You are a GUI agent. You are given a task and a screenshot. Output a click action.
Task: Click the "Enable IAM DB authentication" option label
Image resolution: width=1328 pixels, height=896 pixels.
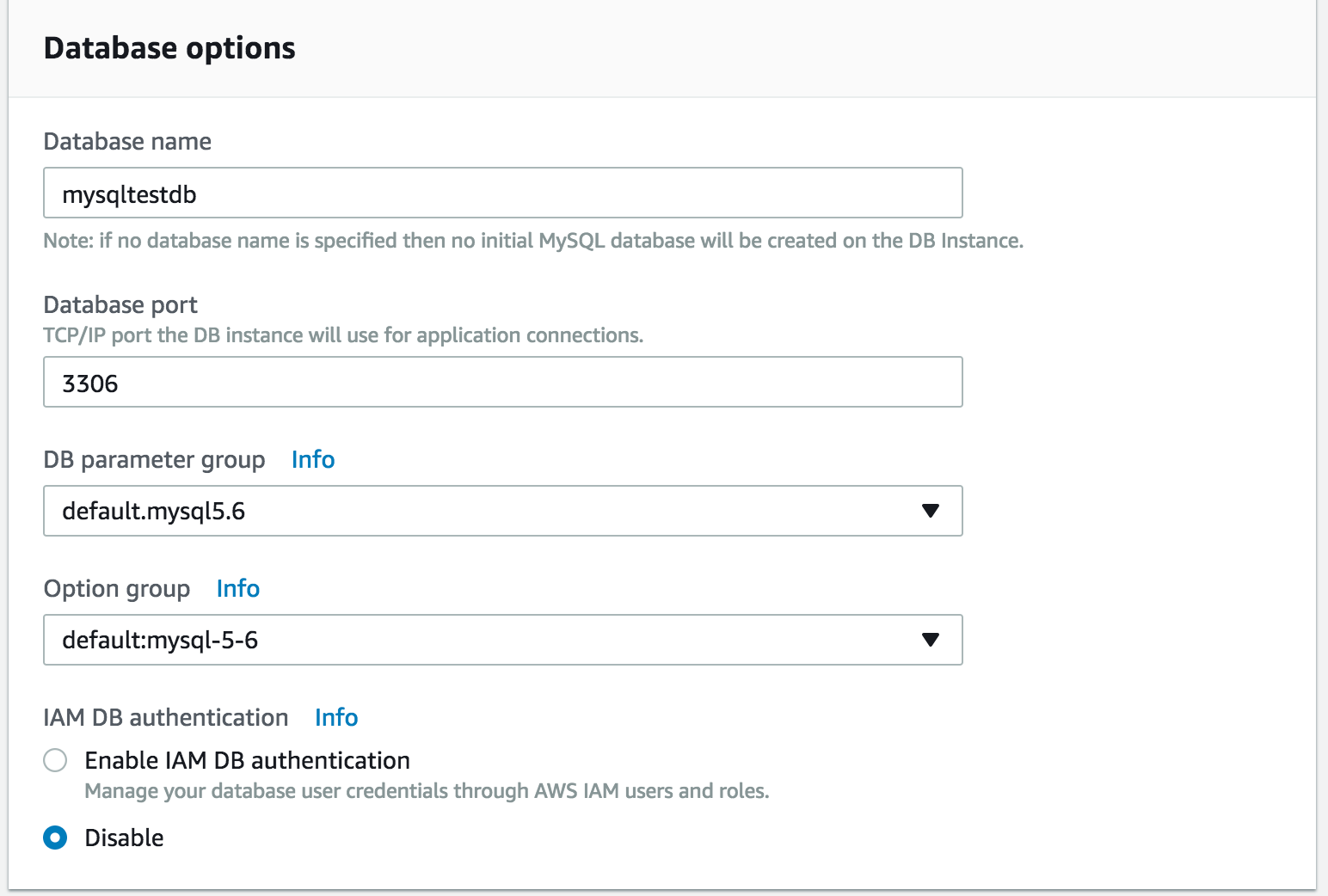click(247, 761)
